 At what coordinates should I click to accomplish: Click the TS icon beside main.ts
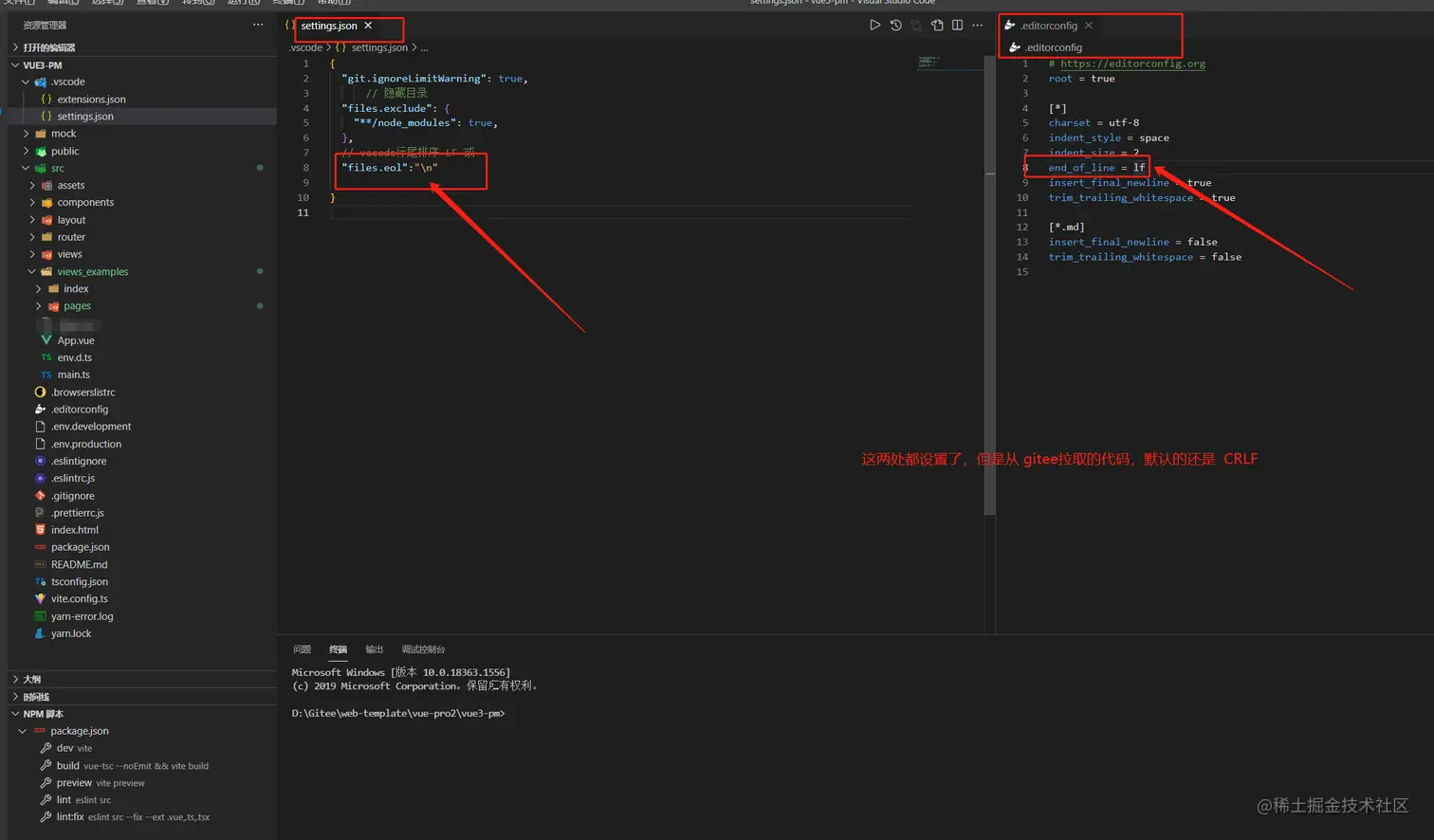click(x=46, y=374)
